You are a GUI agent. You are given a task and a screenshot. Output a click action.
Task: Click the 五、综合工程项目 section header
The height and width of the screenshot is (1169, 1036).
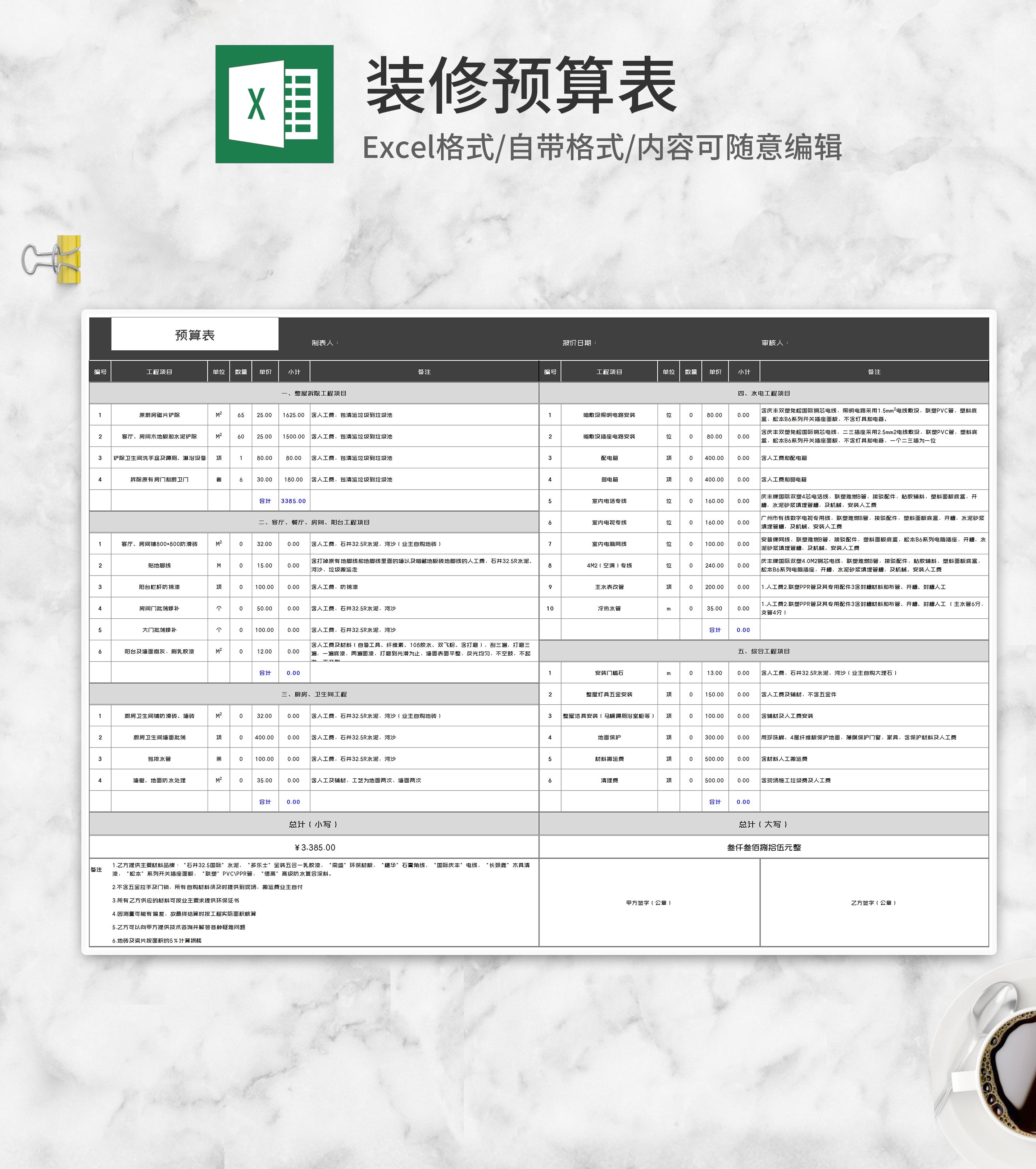click(763, 651)
